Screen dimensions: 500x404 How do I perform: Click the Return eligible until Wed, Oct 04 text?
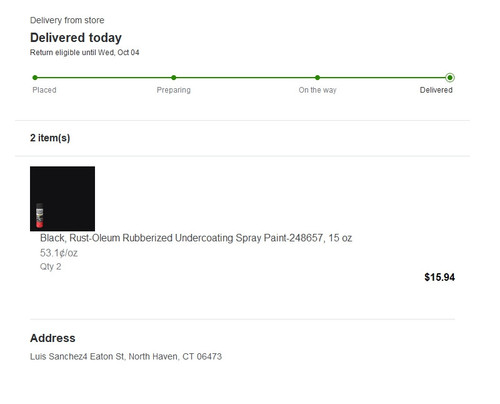pos(85,52)
